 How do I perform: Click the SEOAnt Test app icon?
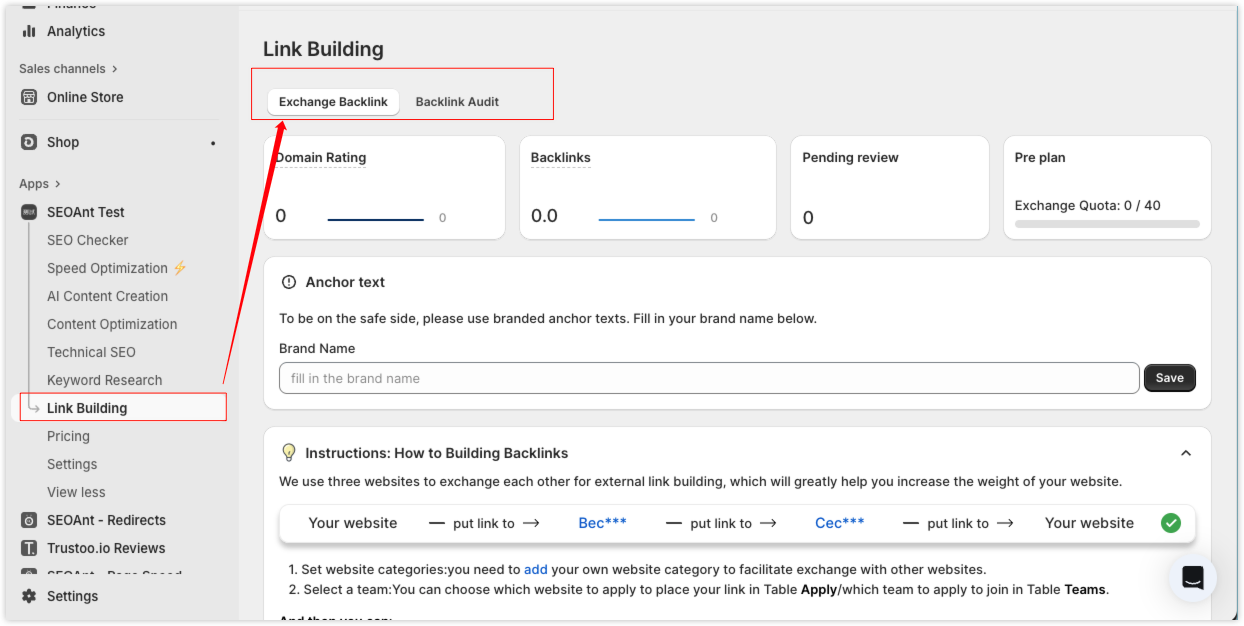coord(29,212)
